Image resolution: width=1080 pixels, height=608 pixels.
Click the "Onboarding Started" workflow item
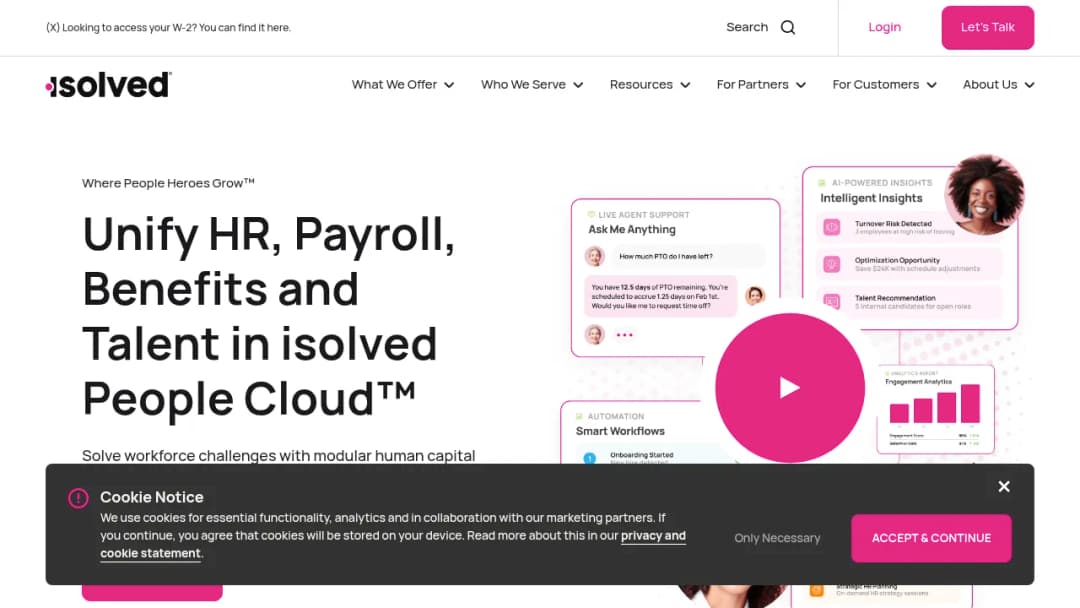[641, 455]
